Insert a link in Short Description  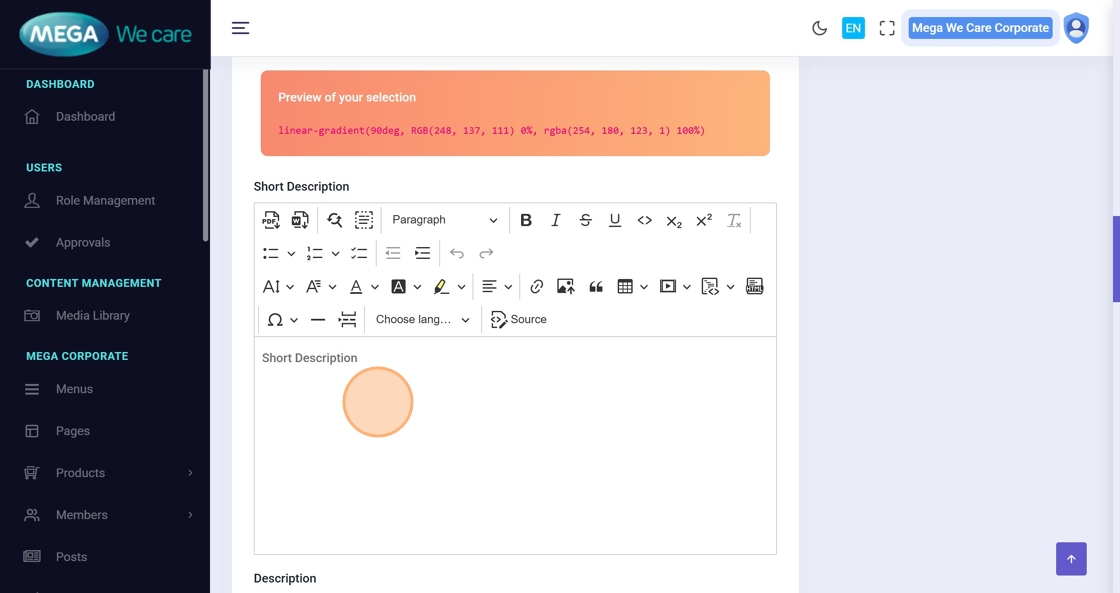tap(537, 287)
